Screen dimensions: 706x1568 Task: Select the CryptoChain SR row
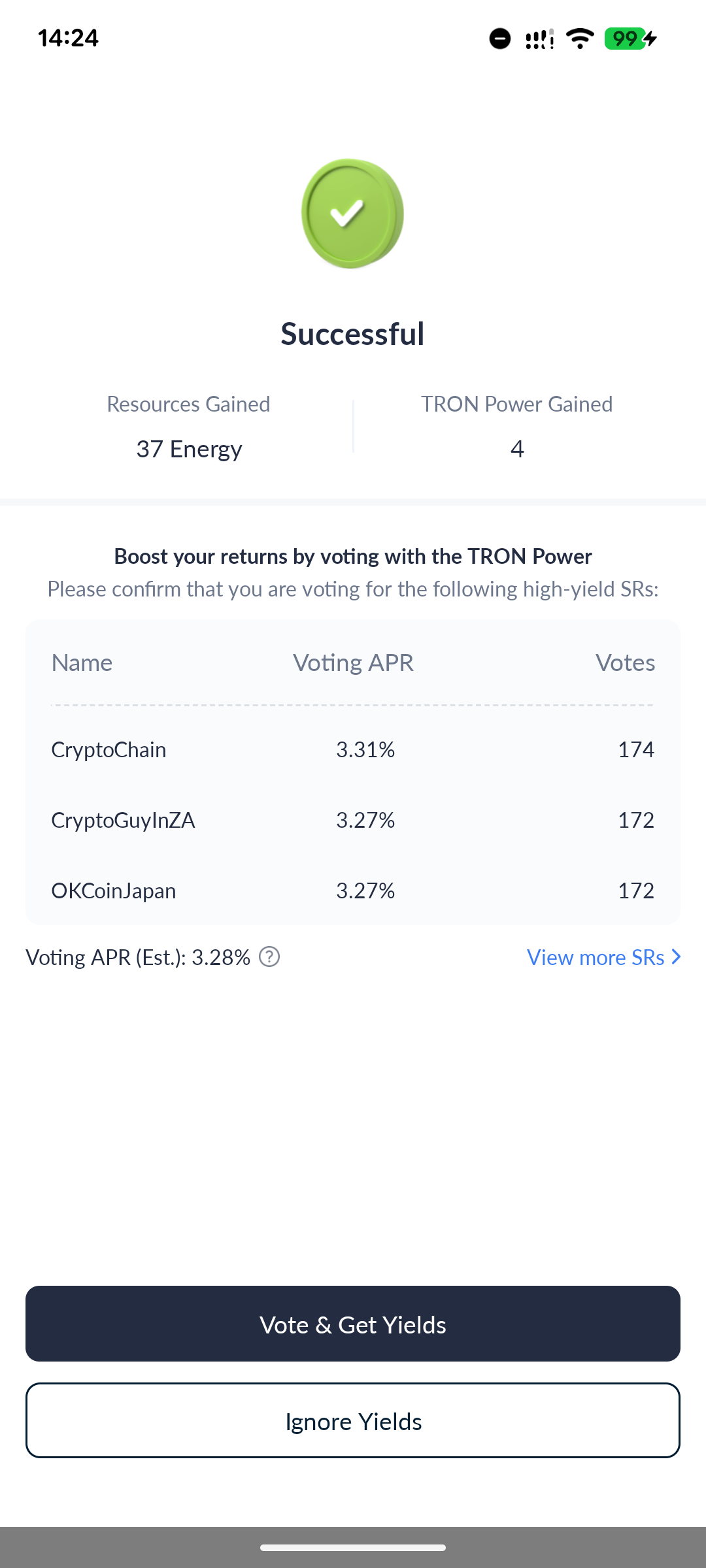[353, 749]
